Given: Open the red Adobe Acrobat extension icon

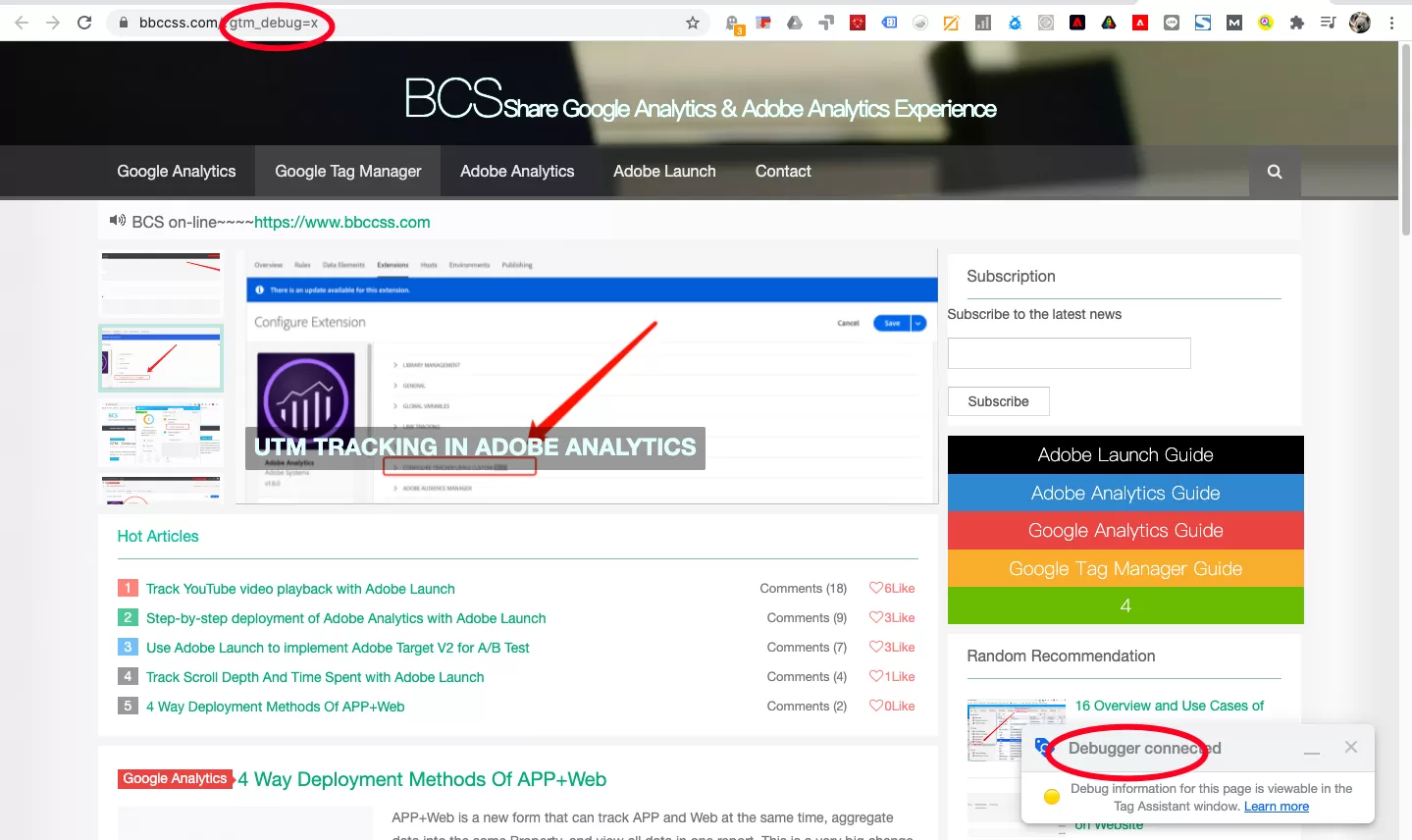Looking at the screenshot, I should [x=1140, y=23].
